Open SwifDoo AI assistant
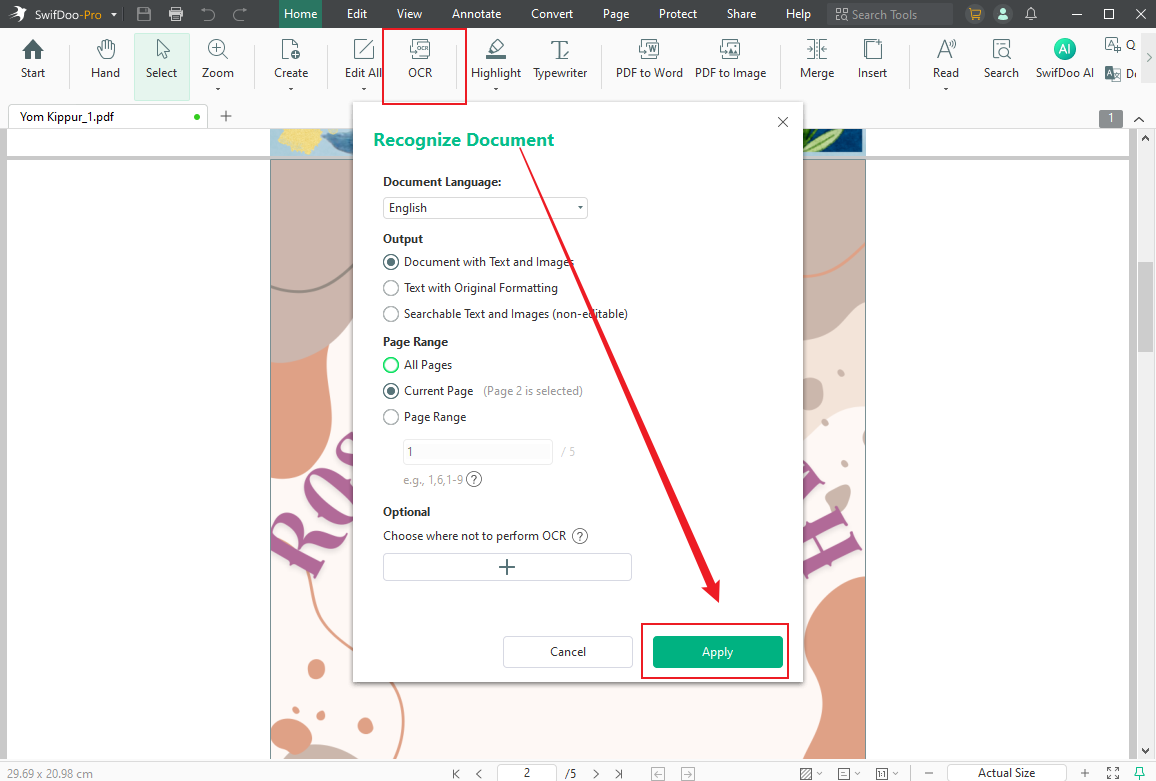 (1063, 58)
